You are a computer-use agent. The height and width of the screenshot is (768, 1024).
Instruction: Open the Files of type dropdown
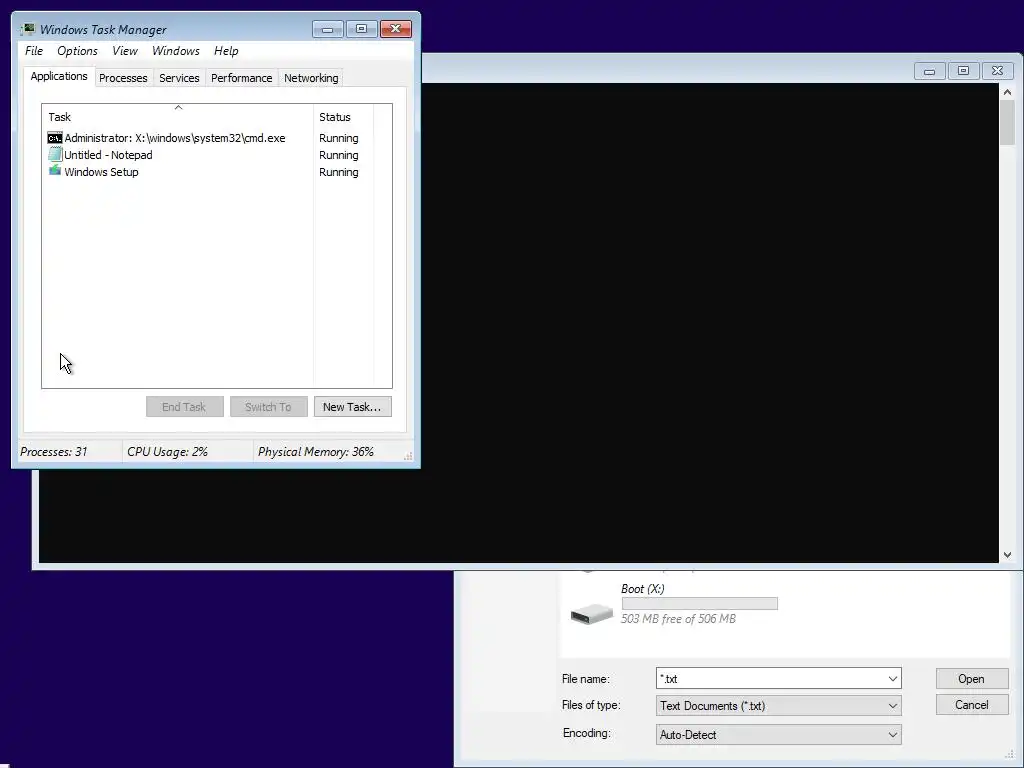tap(778, 706)
